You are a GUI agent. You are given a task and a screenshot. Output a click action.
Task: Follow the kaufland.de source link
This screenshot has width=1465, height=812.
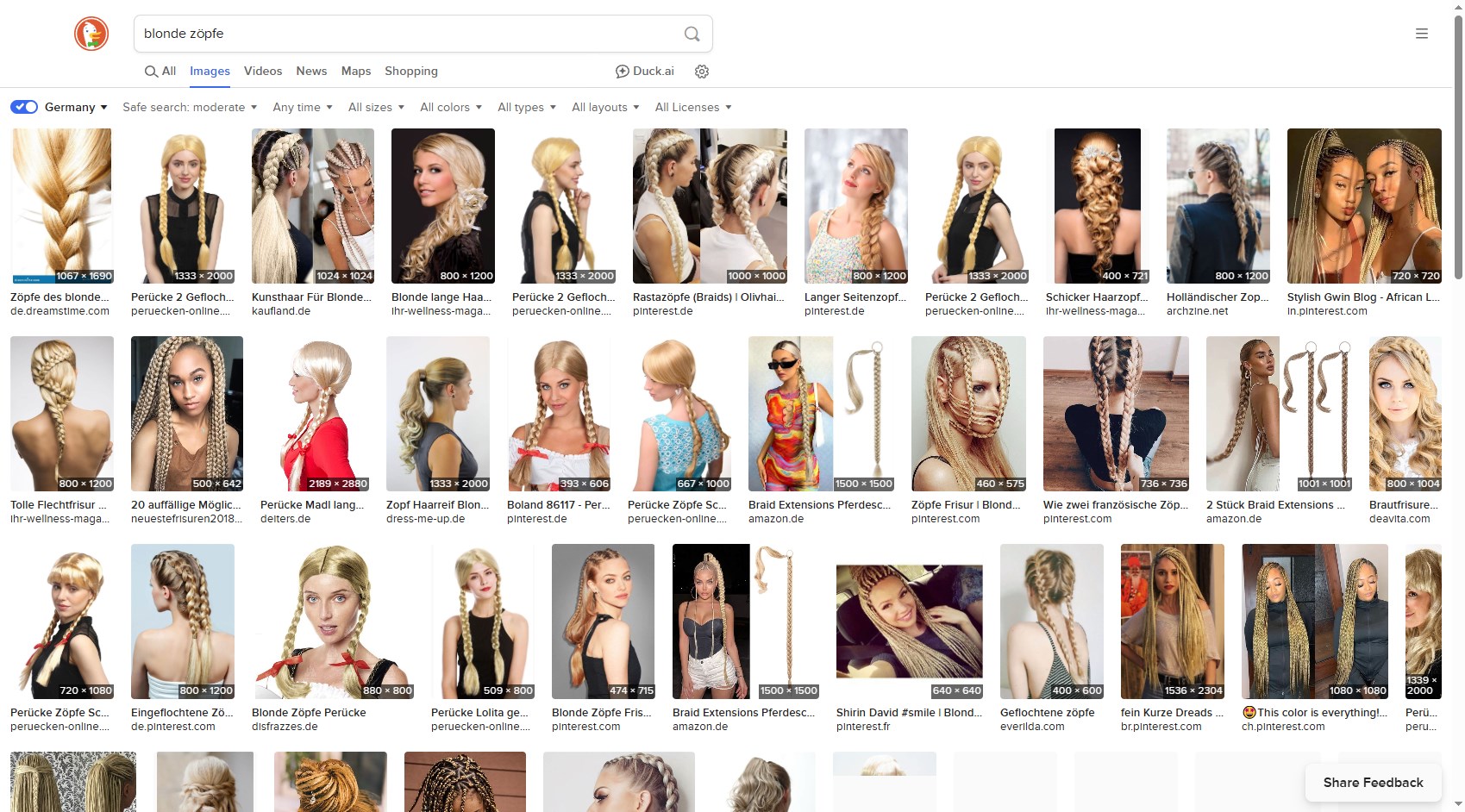(x=281, y=311)
